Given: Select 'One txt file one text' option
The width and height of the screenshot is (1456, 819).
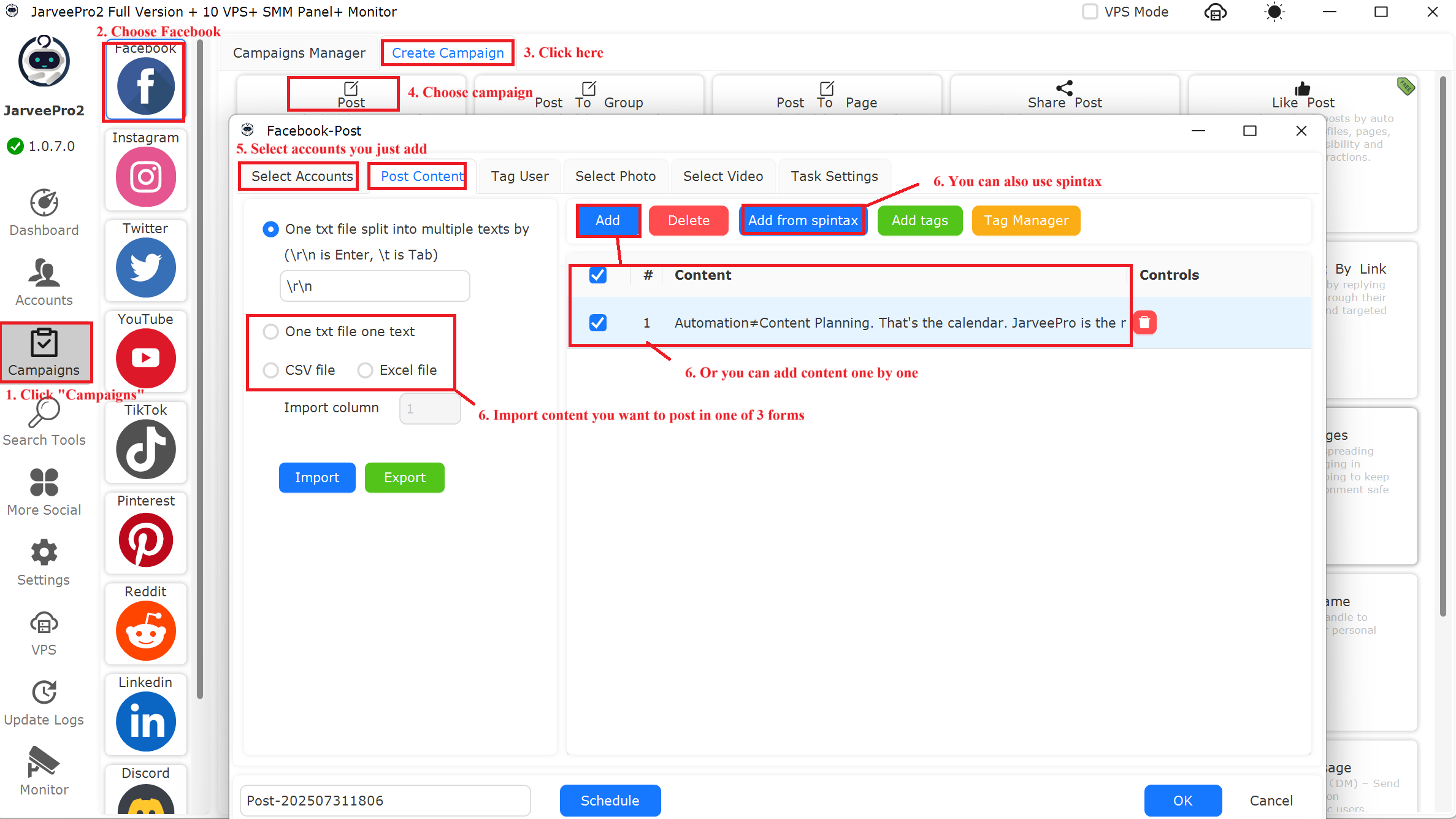Looking at the screenshot, I should point(270,332).
